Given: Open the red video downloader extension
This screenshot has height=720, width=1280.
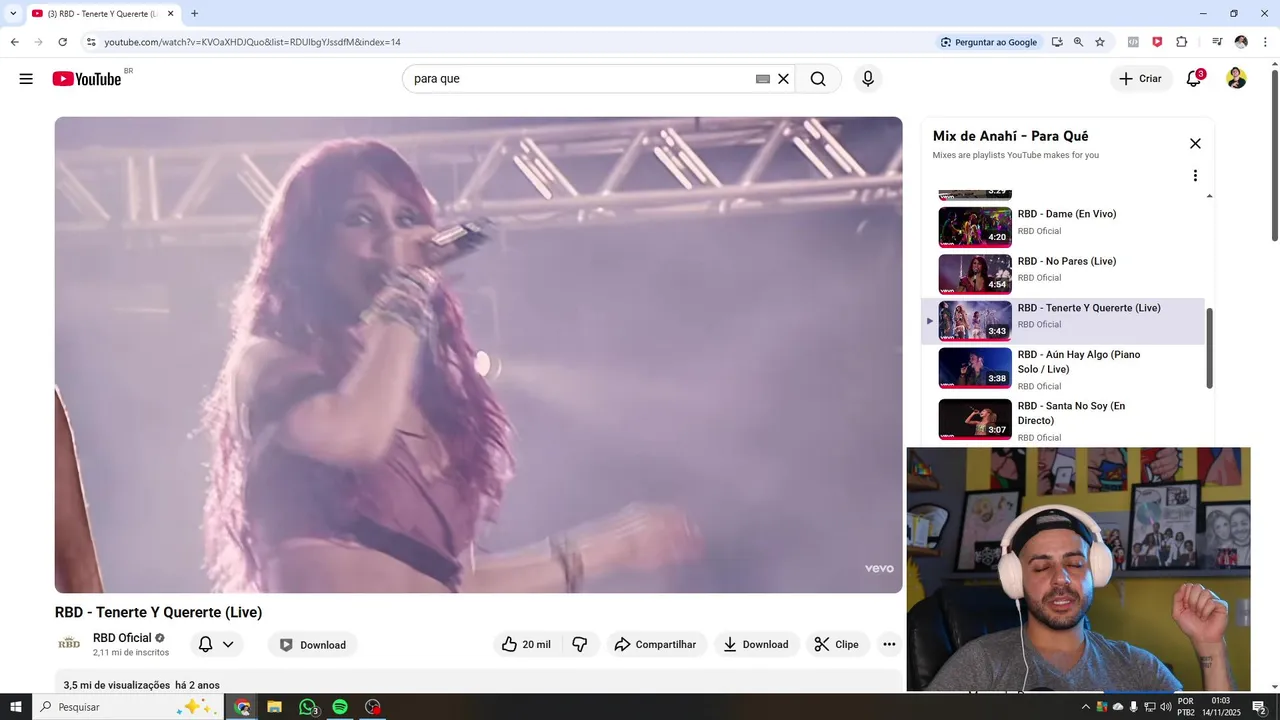Looking at the screenshot, I should 1157,42.
